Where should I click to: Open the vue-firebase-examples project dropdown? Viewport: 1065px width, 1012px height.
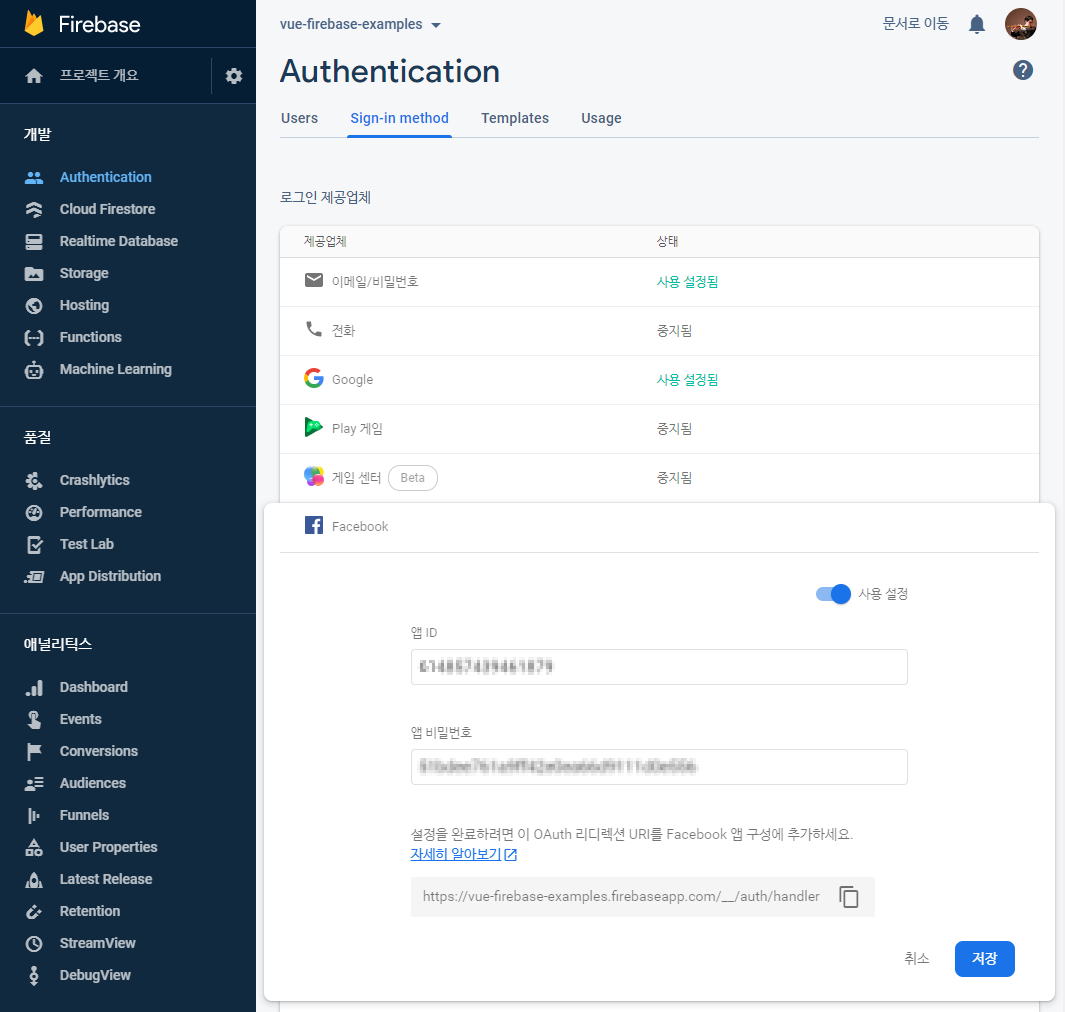click(361, 24)
